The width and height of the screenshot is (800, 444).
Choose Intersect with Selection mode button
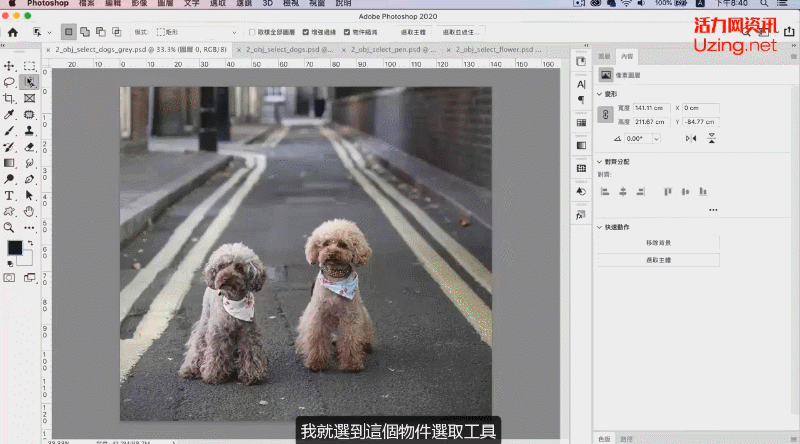point(117,32)
